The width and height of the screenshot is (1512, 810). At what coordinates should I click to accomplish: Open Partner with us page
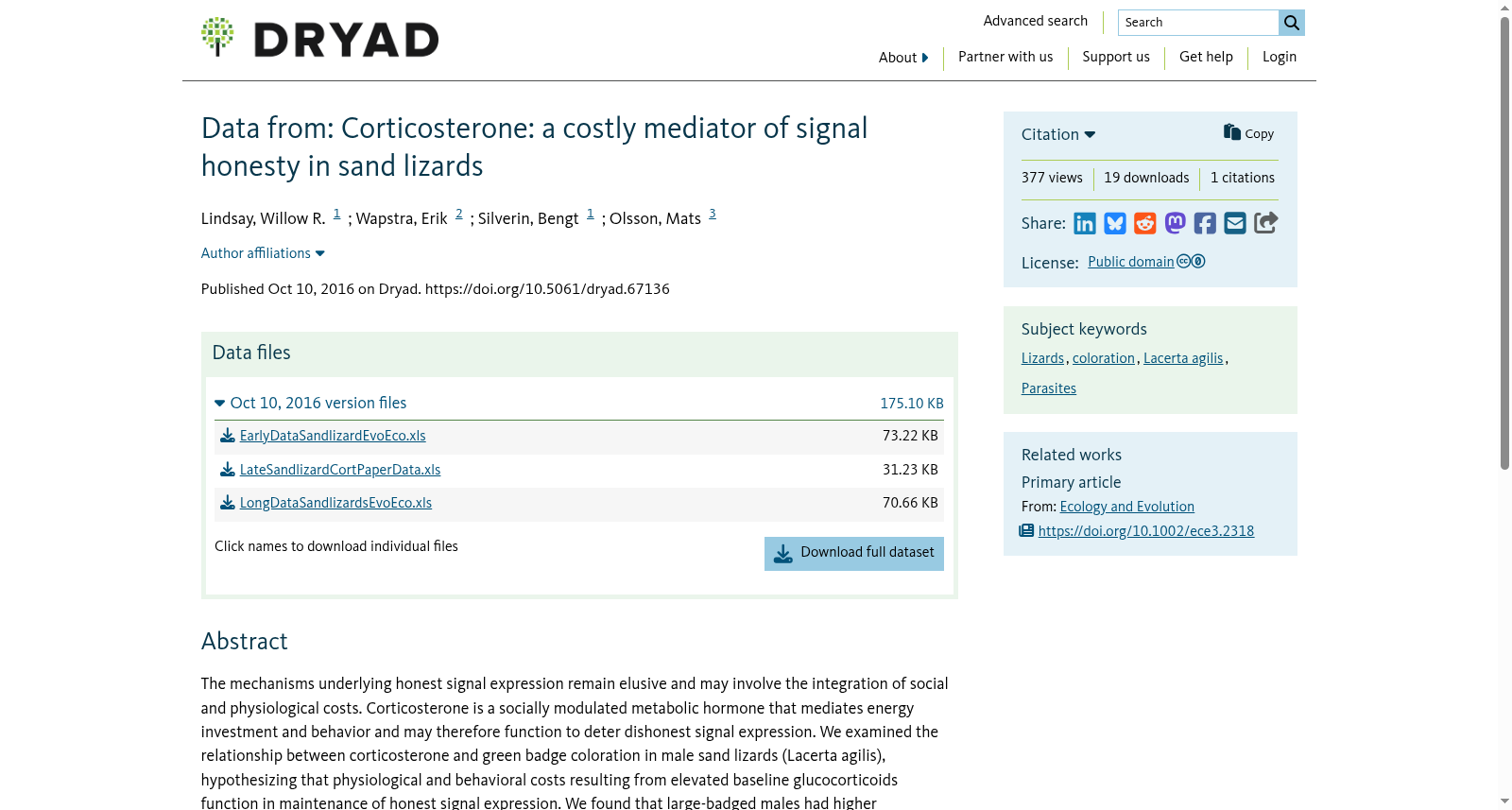[1005, 57]
